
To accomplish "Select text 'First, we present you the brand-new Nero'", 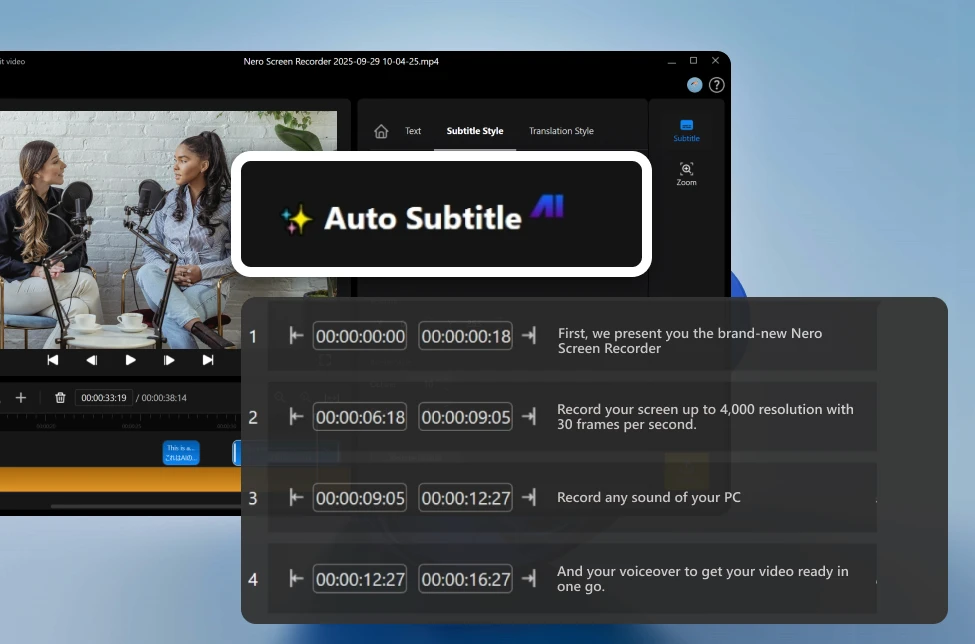I will pos(690,333).
